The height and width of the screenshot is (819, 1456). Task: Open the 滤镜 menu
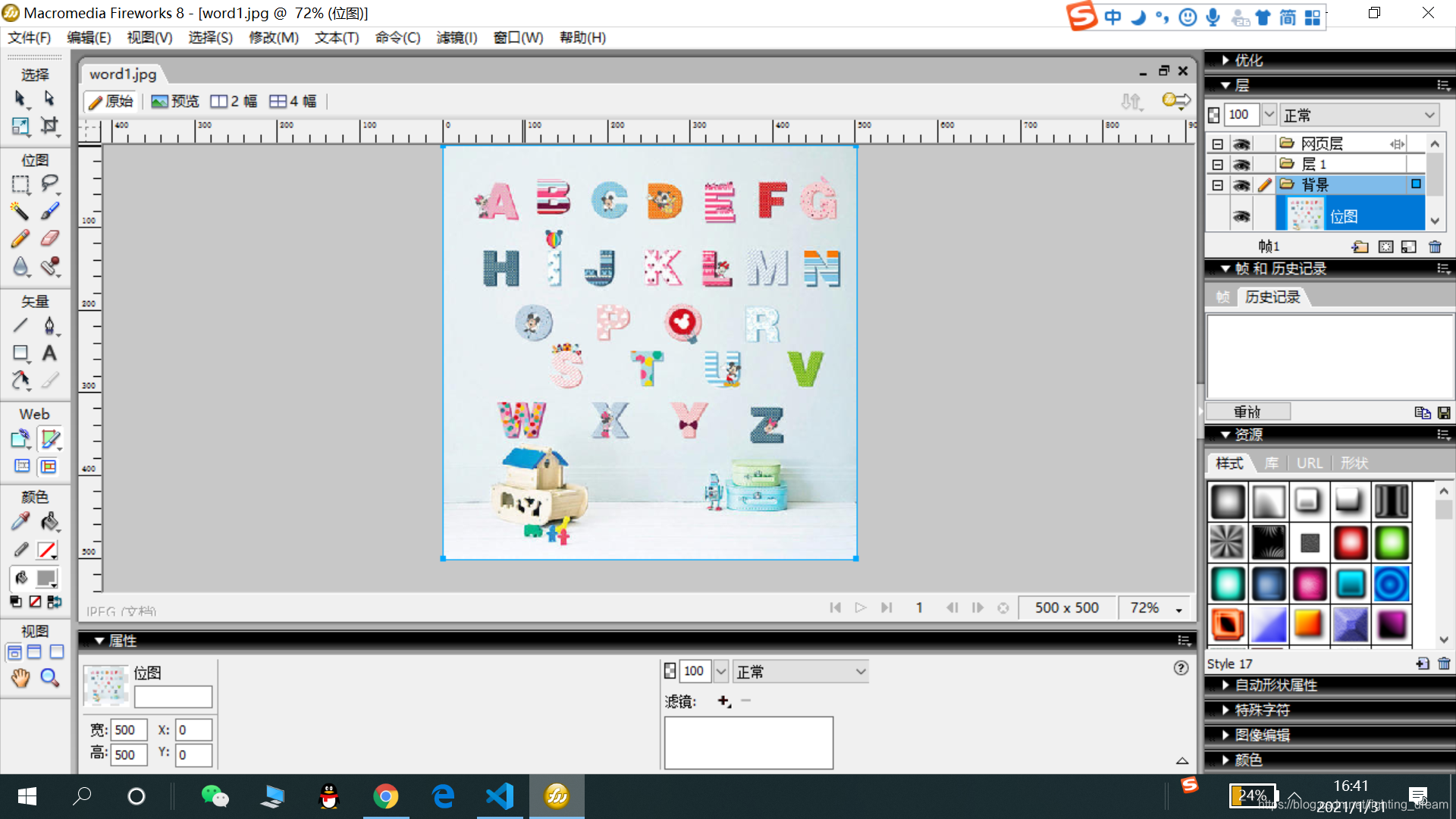[x=457, y=38]
